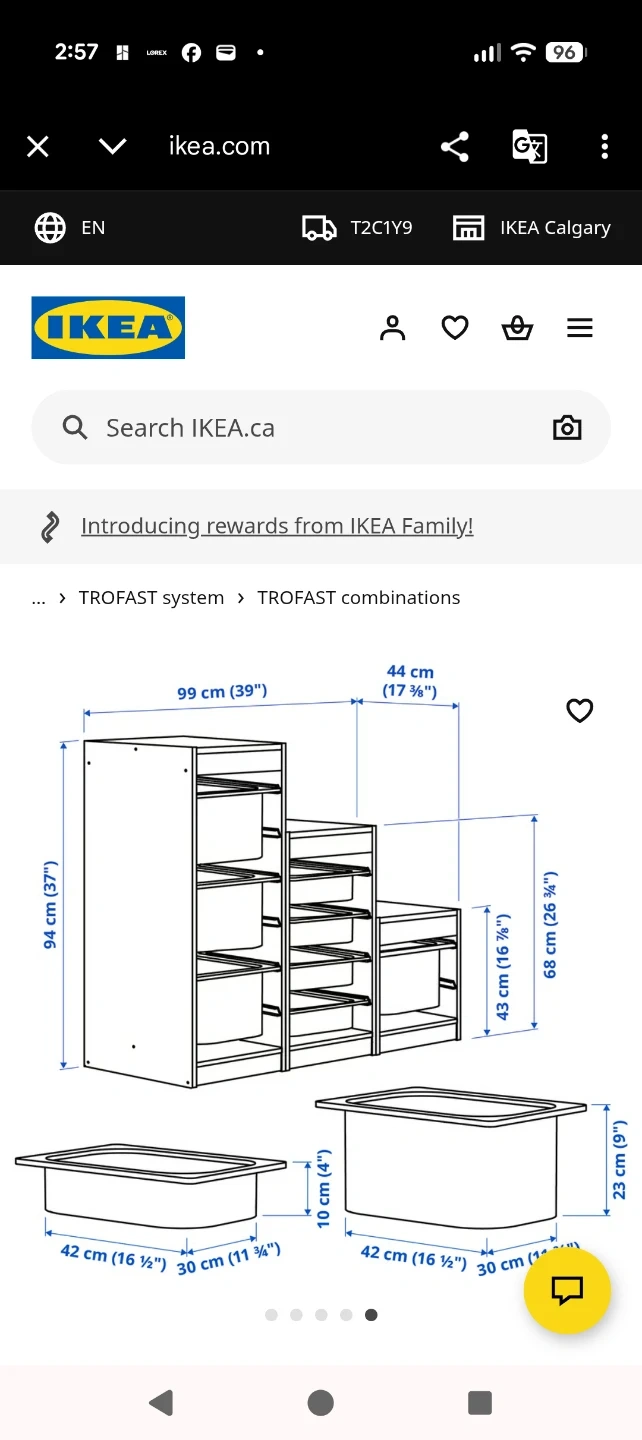This screenshot has height=1440, width=642.
Task: Expand the collapsed breadcrumb ellipsis
Action: pyautogui.click(x=39, y=598)
